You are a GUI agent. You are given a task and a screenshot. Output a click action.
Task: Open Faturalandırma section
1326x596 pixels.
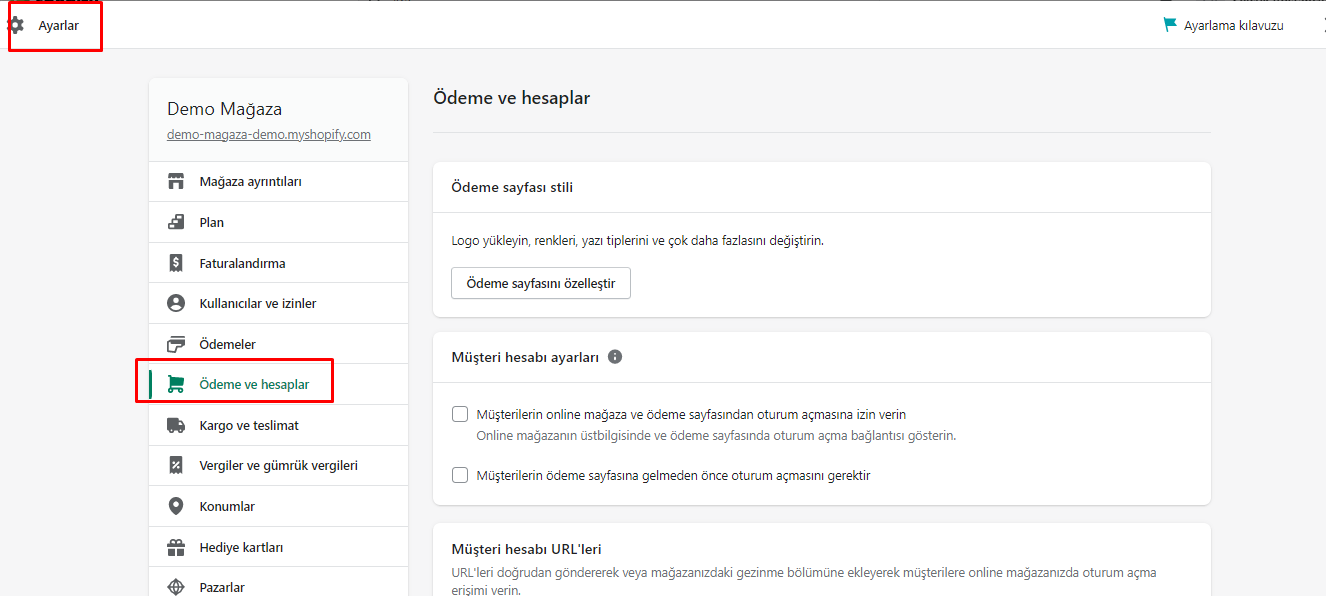[278, 263]
